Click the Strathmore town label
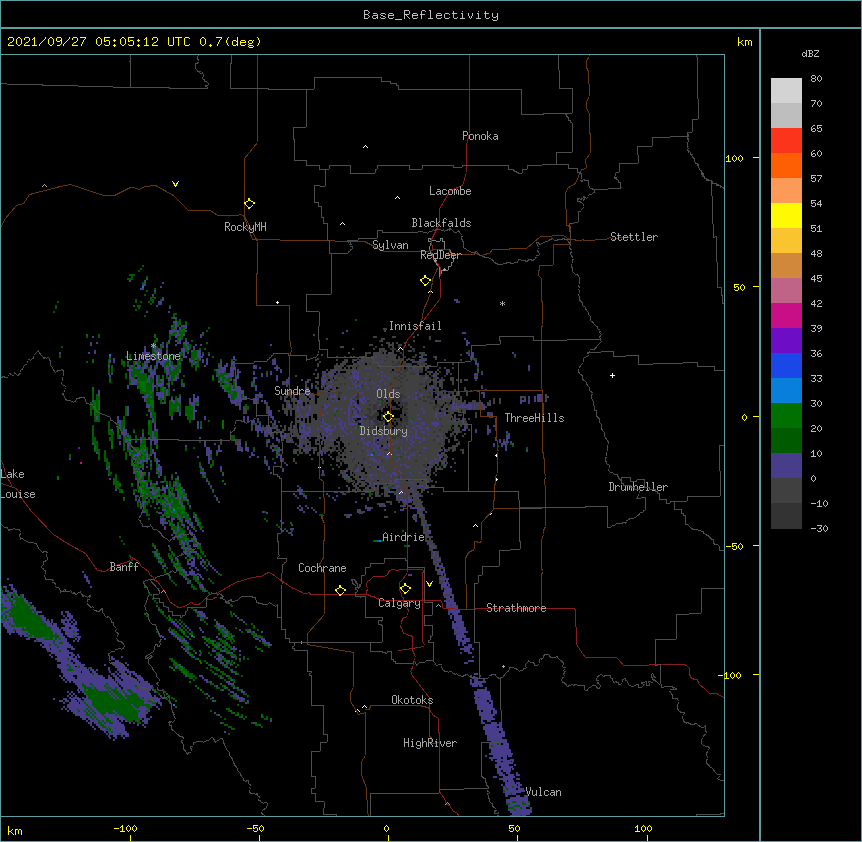The image size is (862, 842). click(516, 608)
